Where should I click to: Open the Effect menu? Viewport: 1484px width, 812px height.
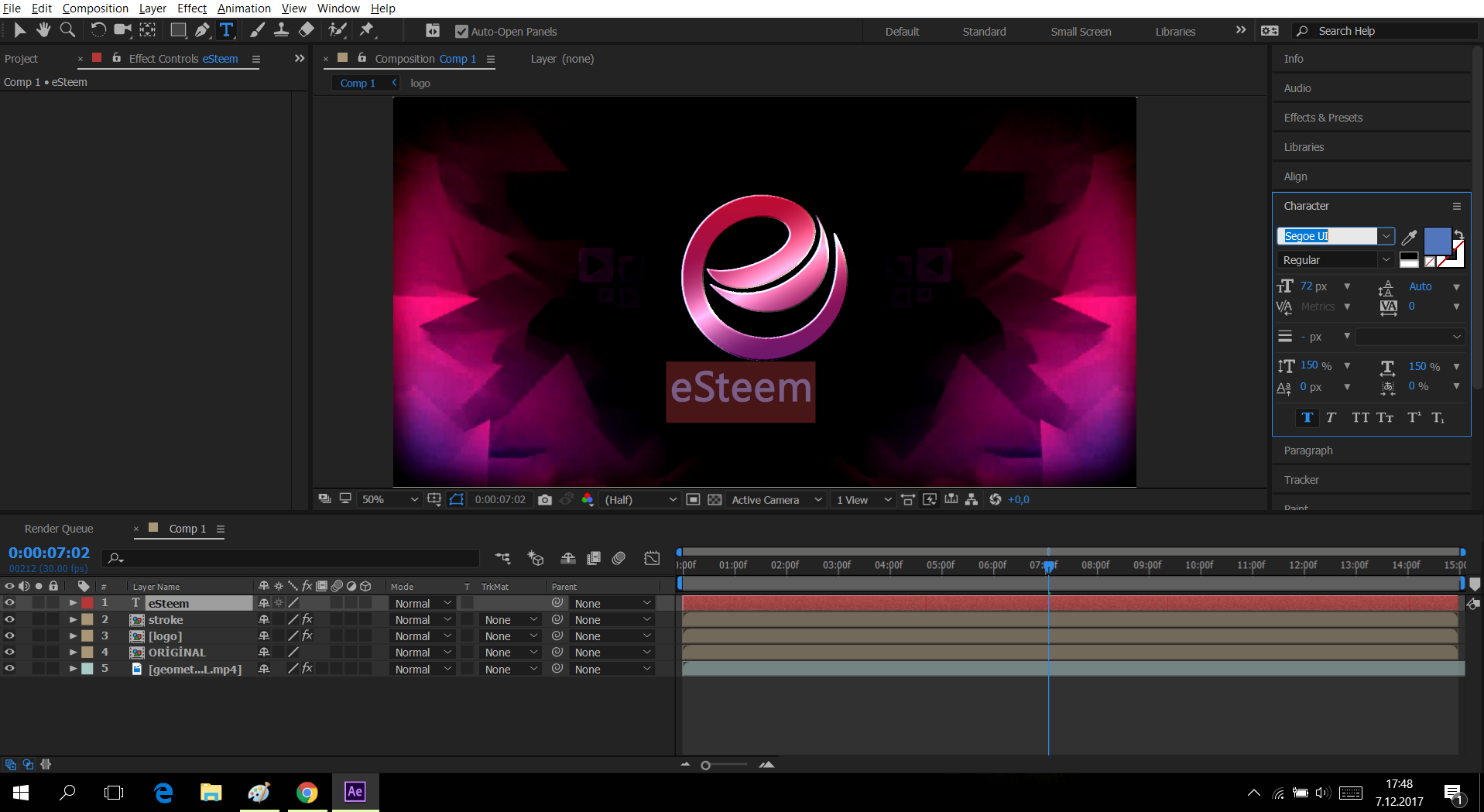(192, 9)
